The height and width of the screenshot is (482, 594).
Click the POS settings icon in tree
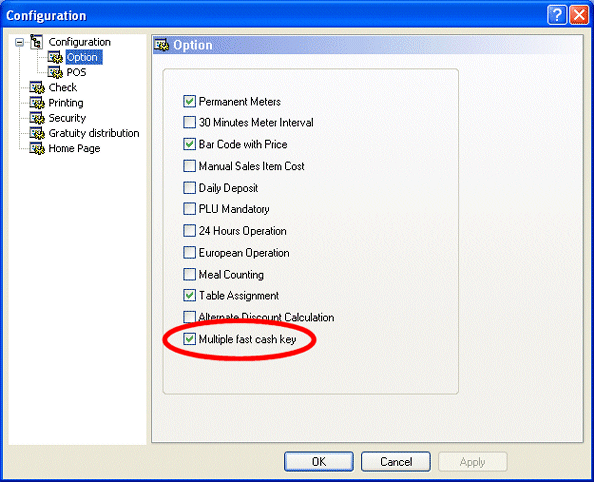tap(55, 72)
